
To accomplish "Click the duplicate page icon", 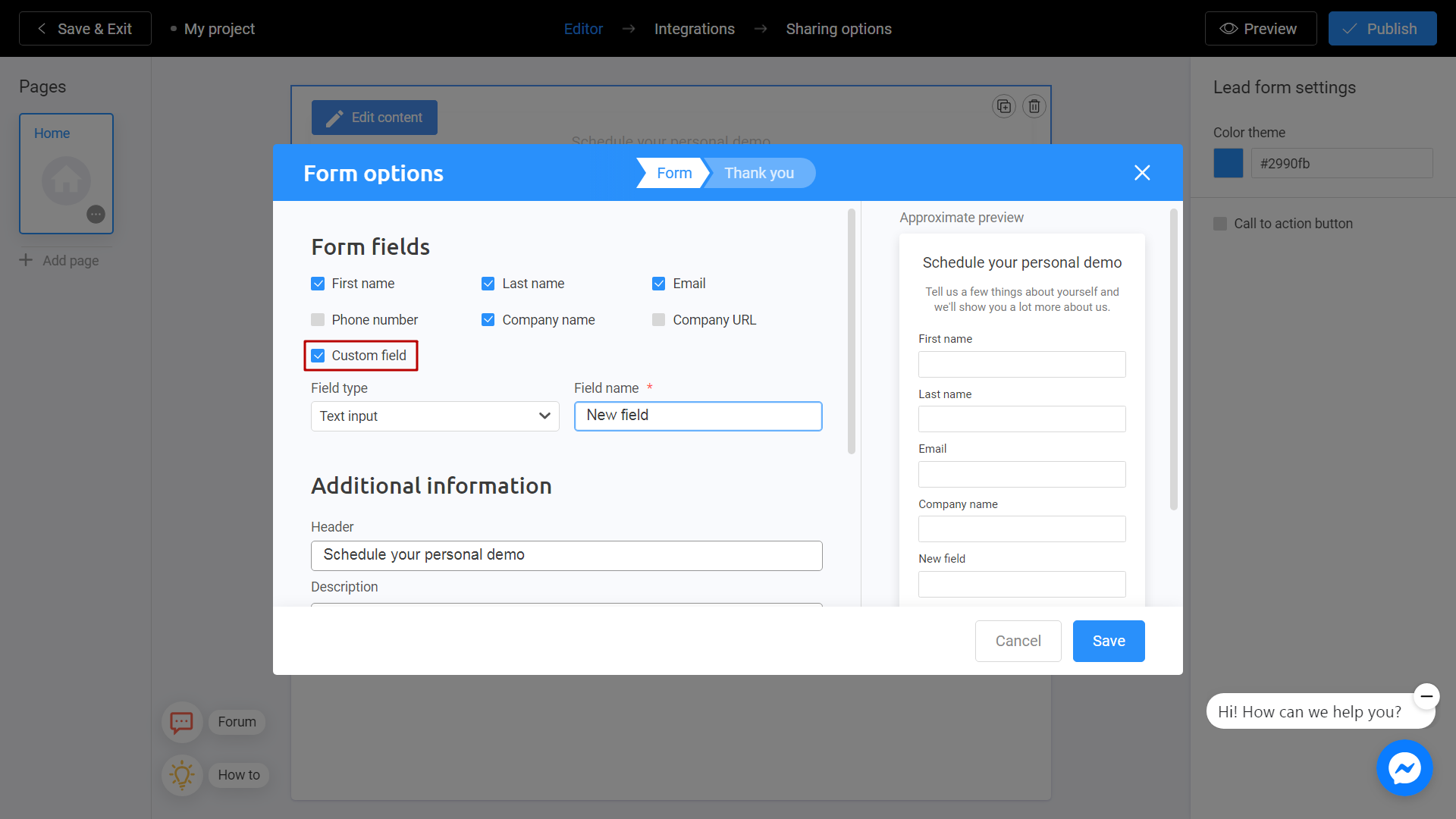I will (x=1004, y=106).
